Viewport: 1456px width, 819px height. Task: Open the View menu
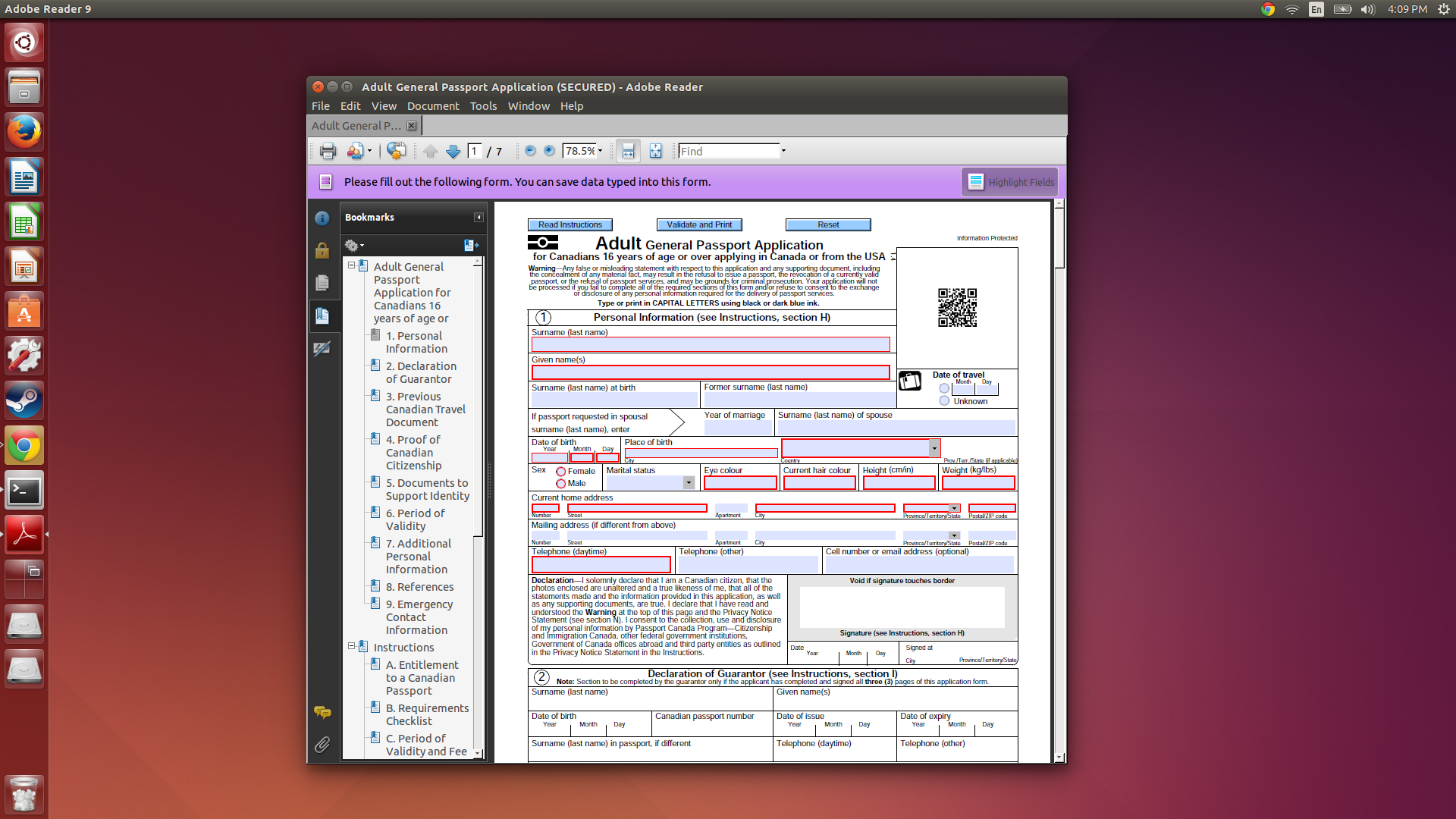[x=384, y=105]
